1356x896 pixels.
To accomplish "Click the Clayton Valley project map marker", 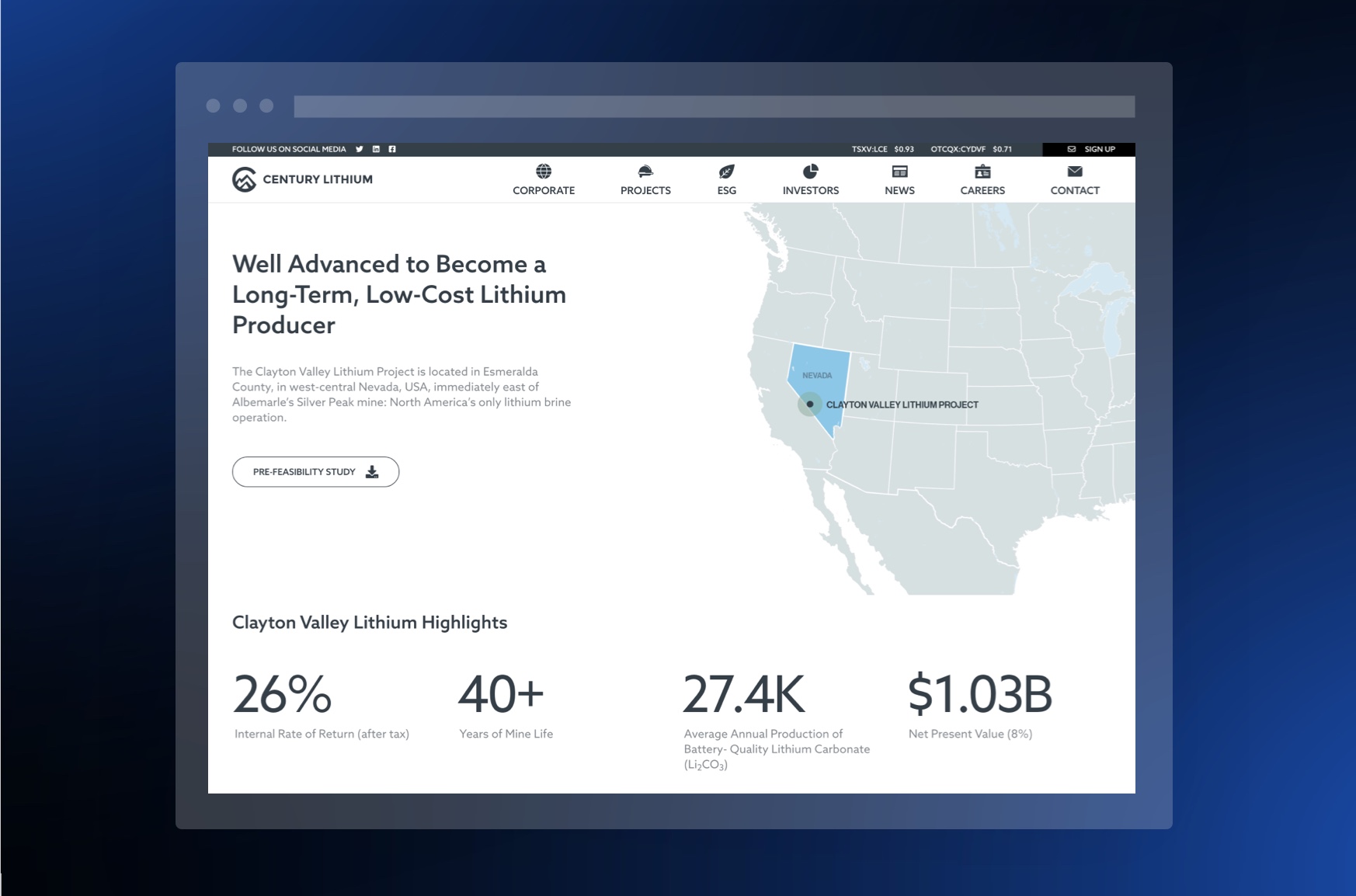I will pos(810,405).
